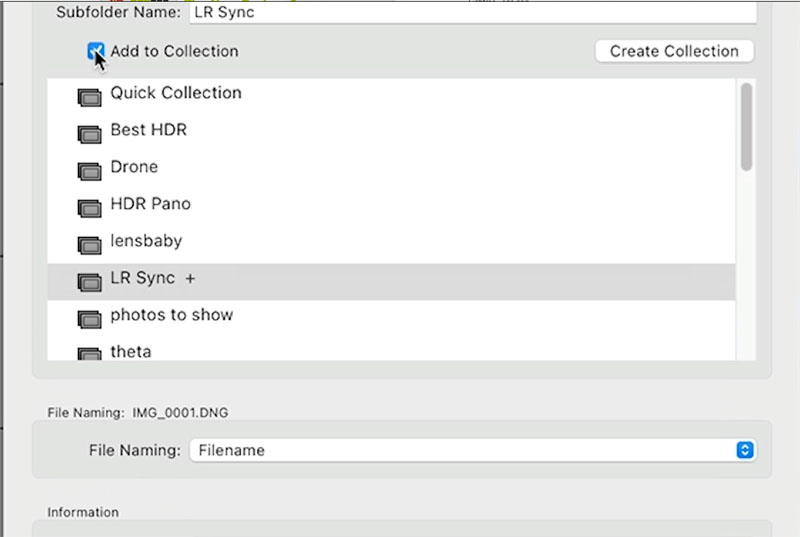This screenshot has width=800, height=537.
Task: Click the collection list scrollbar thumb
Action: pos(746,126)
